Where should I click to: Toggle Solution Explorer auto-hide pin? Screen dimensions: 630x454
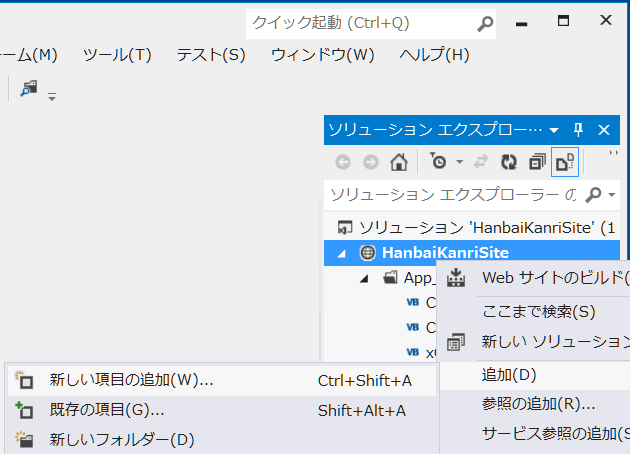coord(578,130)
